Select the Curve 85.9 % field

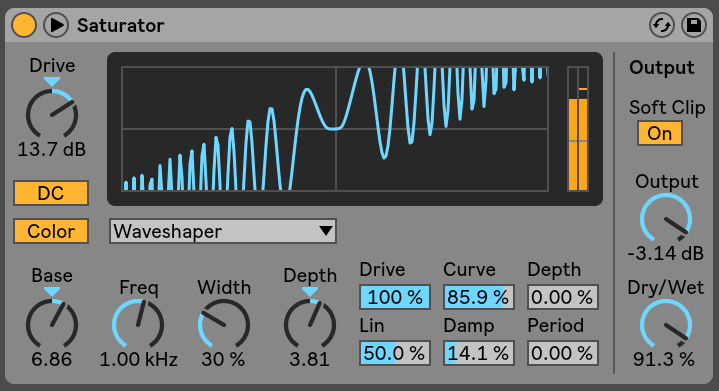[479, 297]
